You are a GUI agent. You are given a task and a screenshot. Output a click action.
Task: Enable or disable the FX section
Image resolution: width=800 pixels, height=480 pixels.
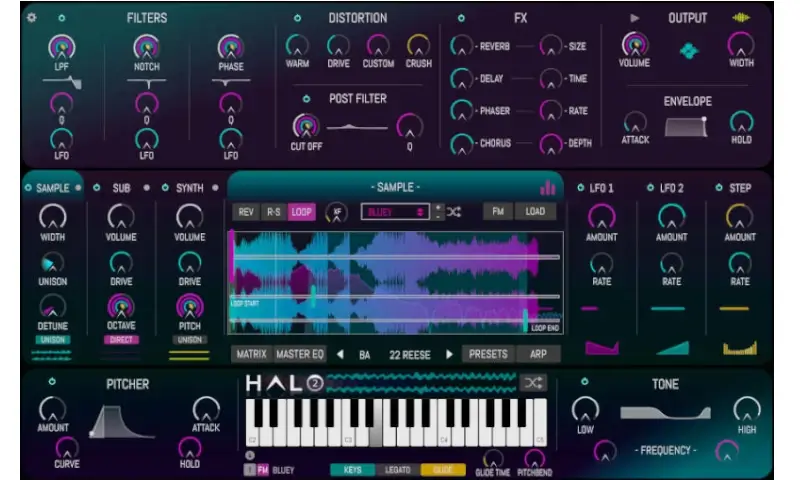coord(461,18)
